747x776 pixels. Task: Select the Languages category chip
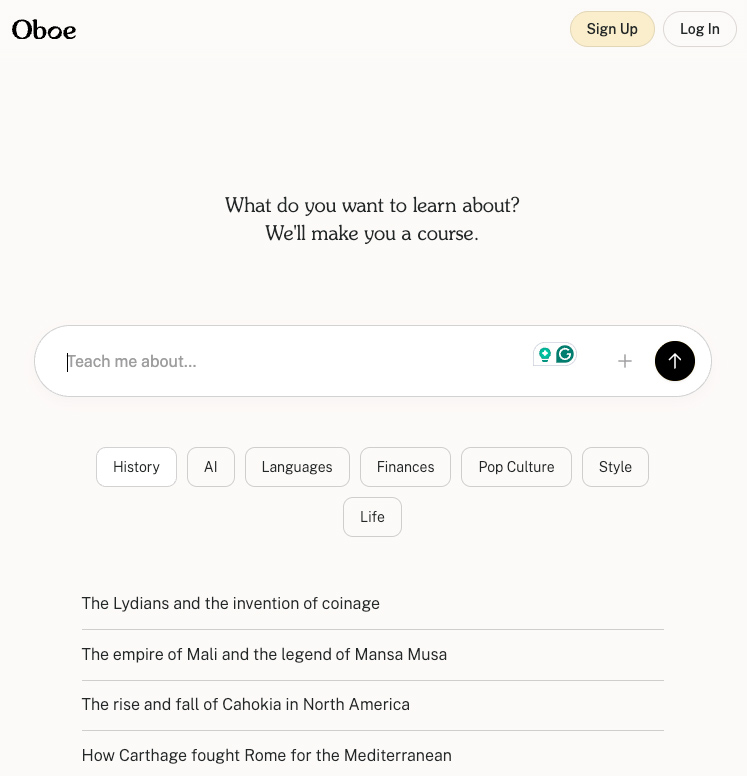[297, 467]
